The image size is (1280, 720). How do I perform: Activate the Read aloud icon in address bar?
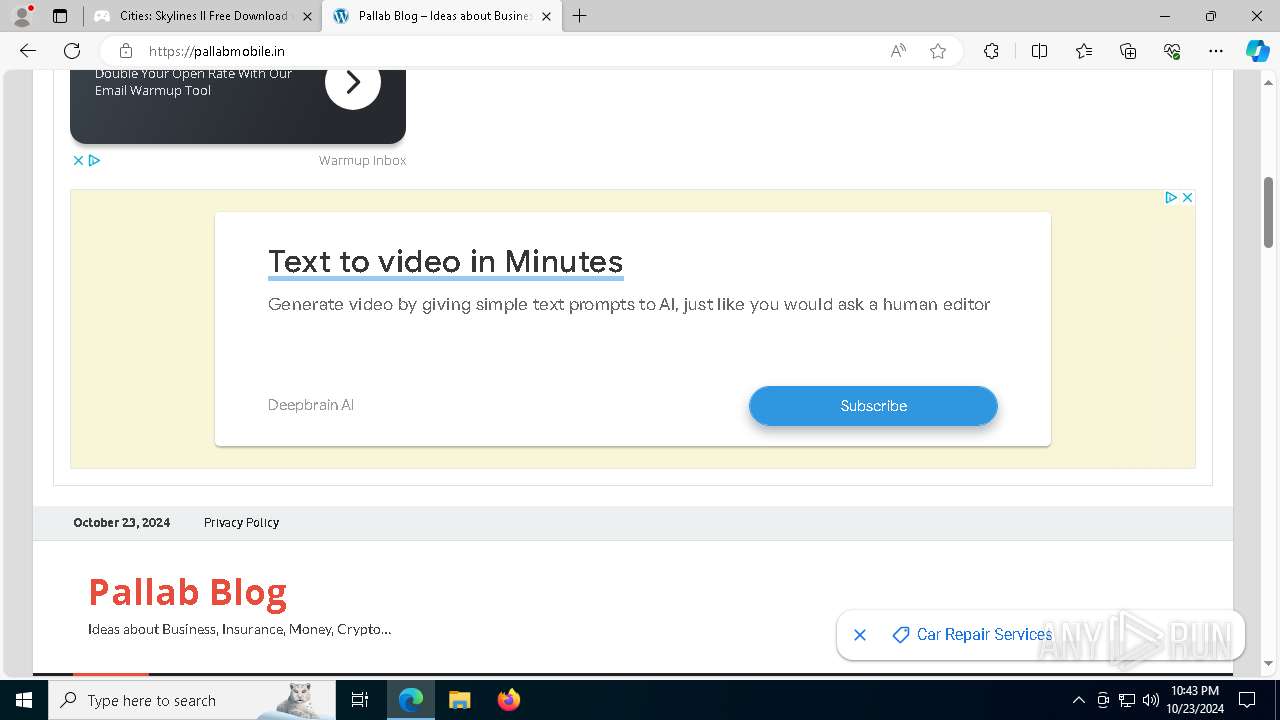[x=898, y=51]
